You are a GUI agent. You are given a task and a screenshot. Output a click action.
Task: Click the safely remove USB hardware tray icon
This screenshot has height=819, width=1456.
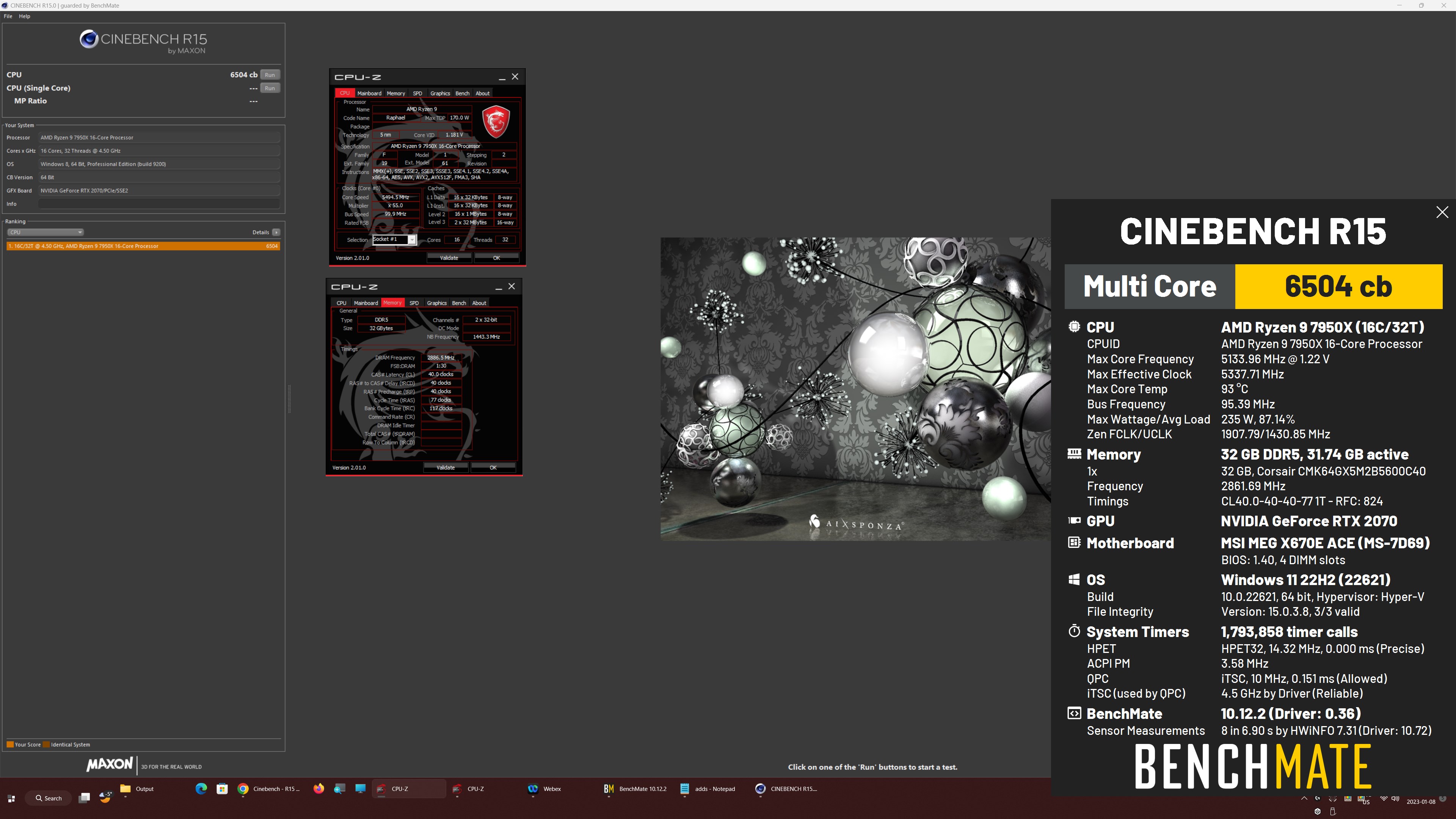(x=1334, y=812)
